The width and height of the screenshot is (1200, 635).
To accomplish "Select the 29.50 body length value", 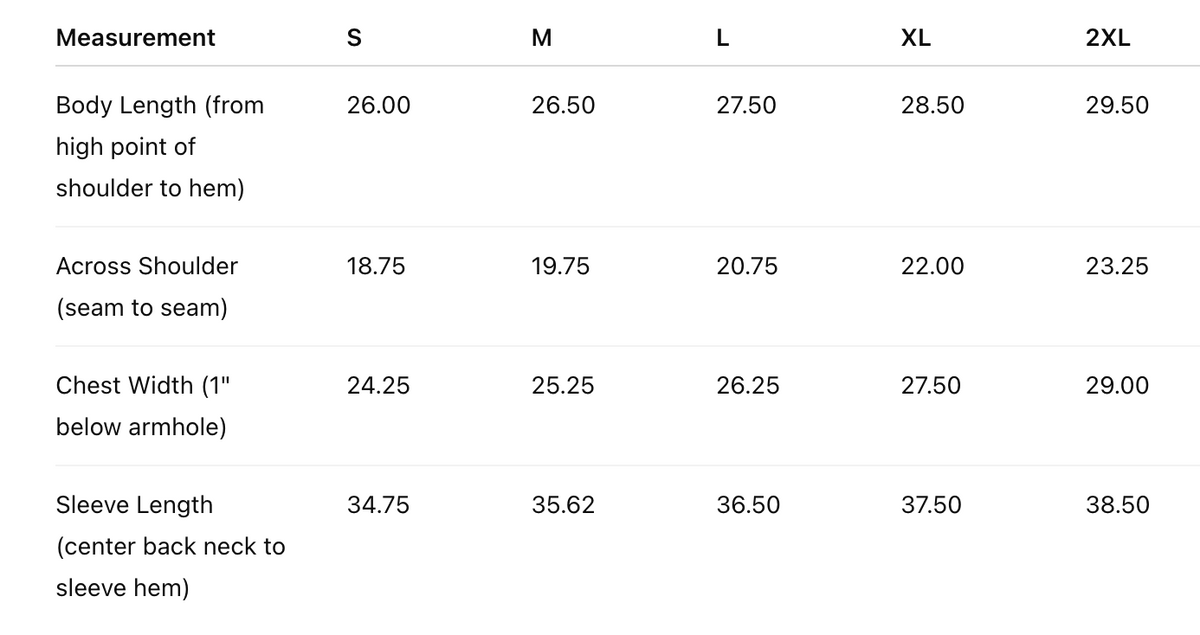I will click(x=1117, y=105).
